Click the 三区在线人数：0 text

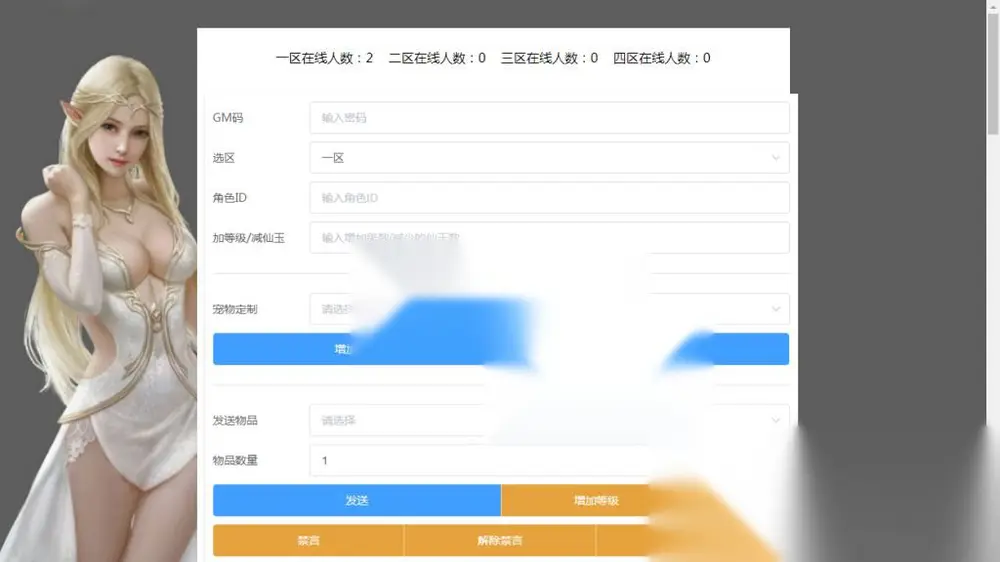click(549, 58)
